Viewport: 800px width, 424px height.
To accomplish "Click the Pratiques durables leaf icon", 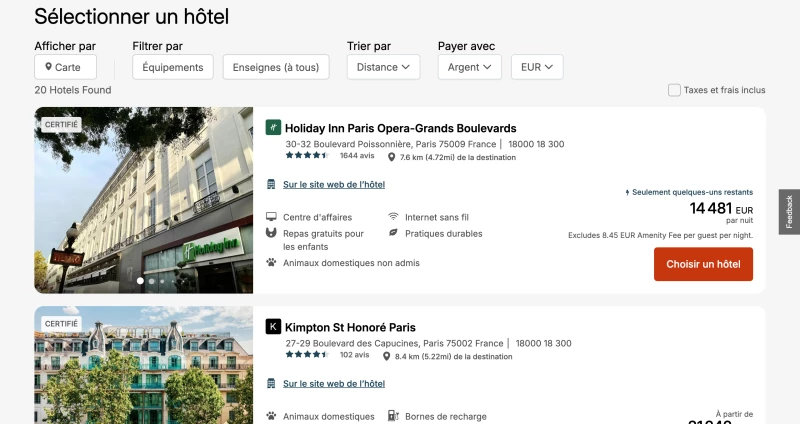I will pos(393,233).
